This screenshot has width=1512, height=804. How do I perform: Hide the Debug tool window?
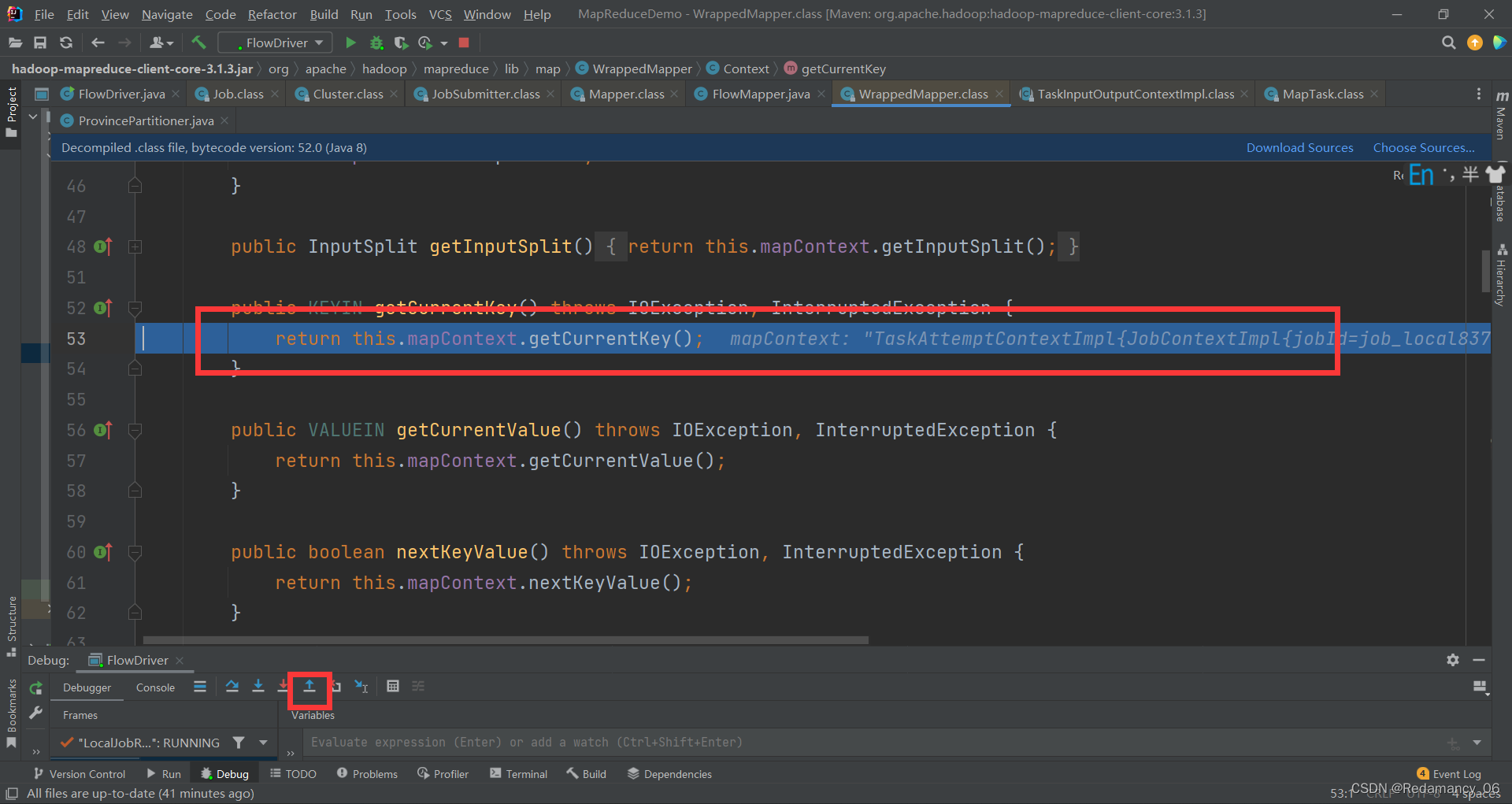(1479, 660)
